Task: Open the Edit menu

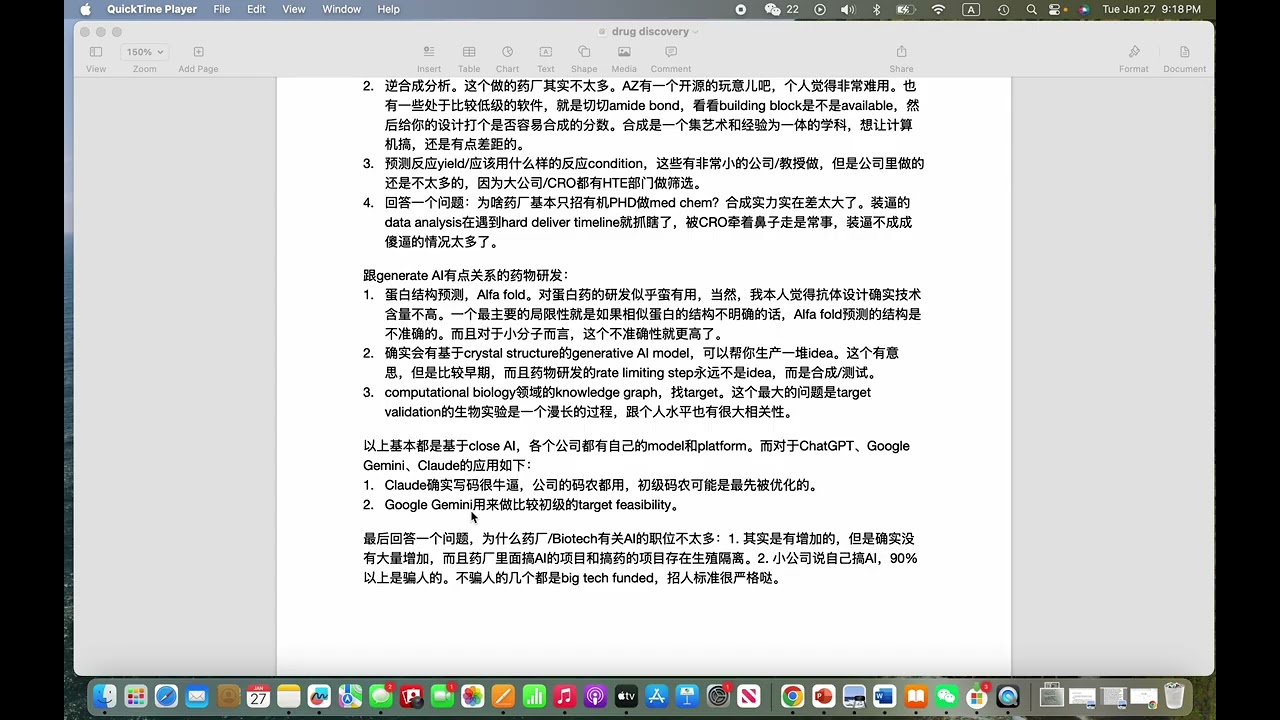Action: (256, 9)
